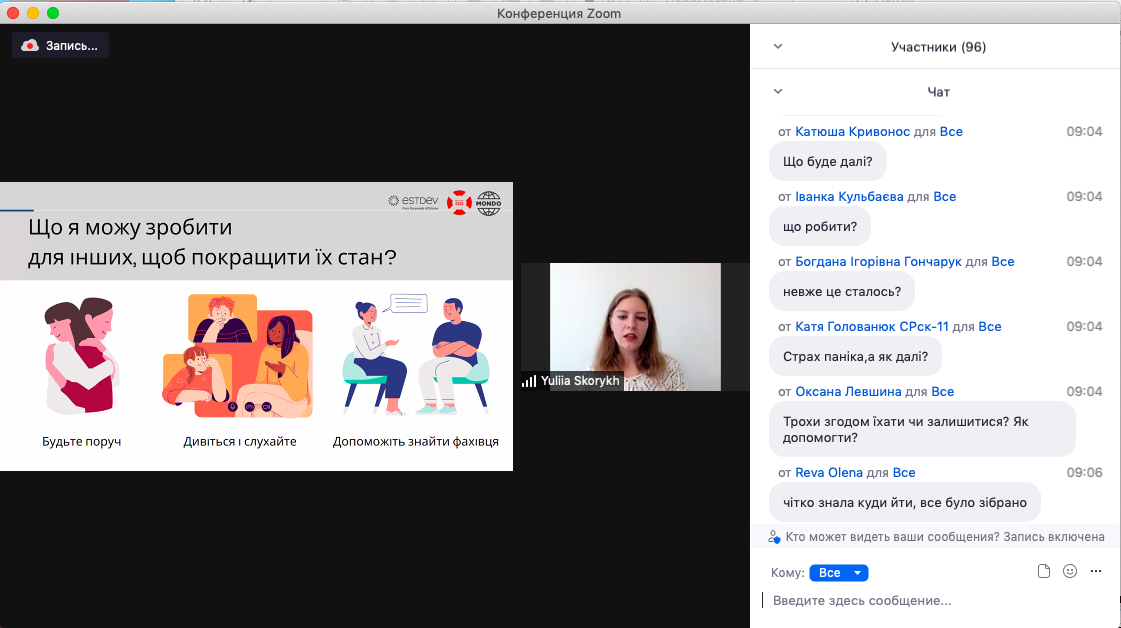Click the Запись recording status button
Screen dimensions: 1121x628
tap(61, 45)
